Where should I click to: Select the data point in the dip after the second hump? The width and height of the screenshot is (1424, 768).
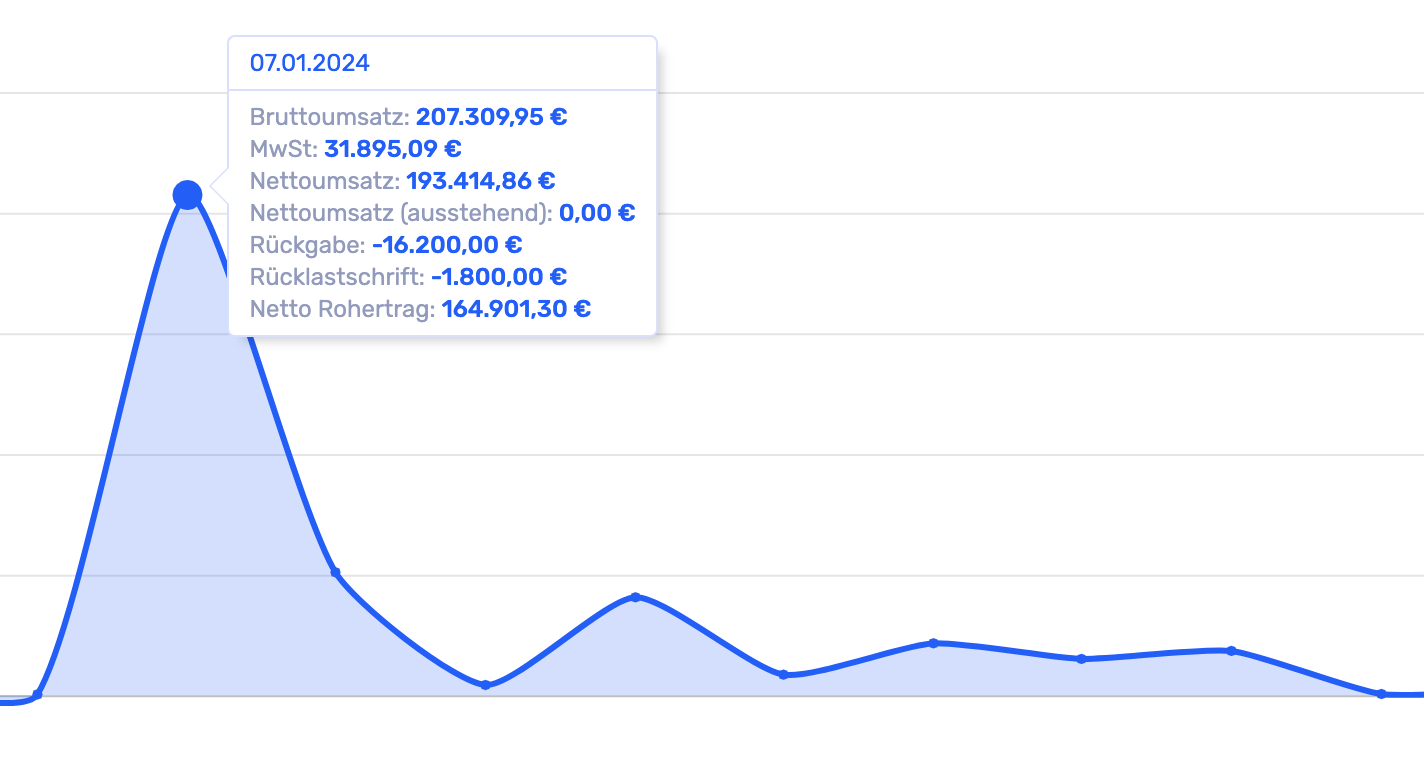[784, 675]
